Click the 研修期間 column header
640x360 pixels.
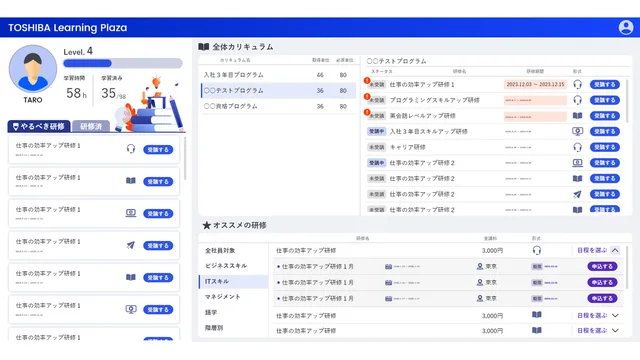point(535,71)
